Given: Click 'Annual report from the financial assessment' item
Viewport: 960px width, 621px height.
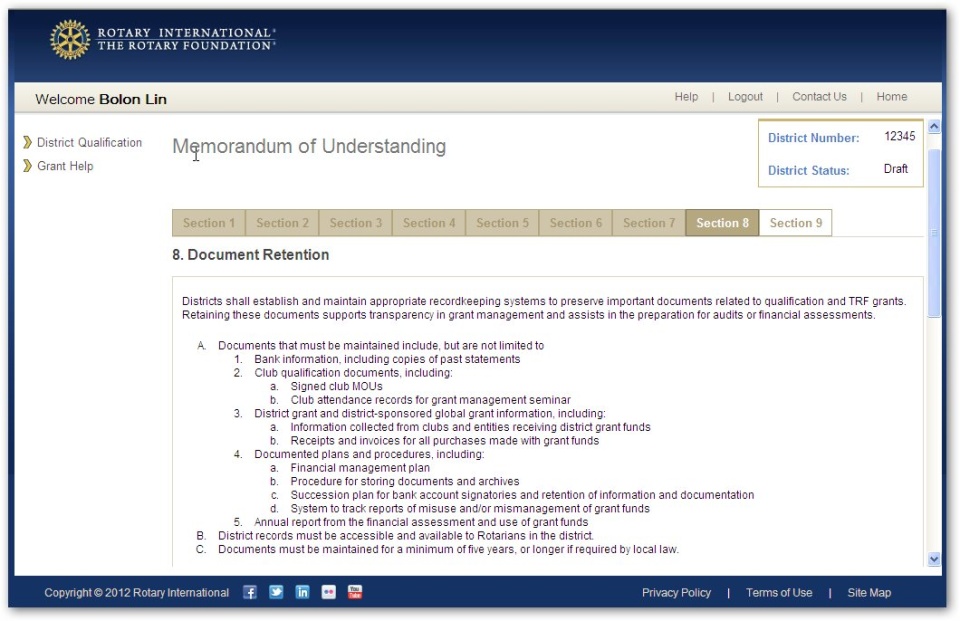Looking at the screenshot, I should point(421,522).
